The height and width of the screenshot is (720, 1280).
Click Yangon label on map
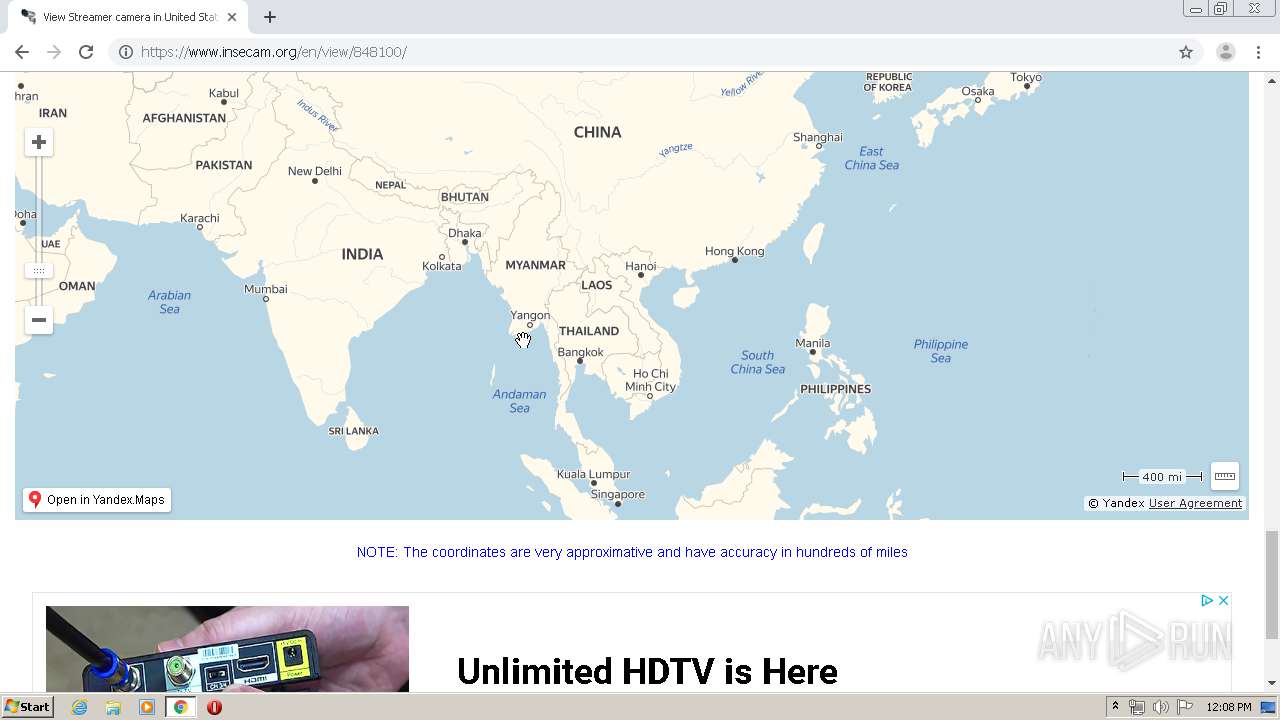530,315
